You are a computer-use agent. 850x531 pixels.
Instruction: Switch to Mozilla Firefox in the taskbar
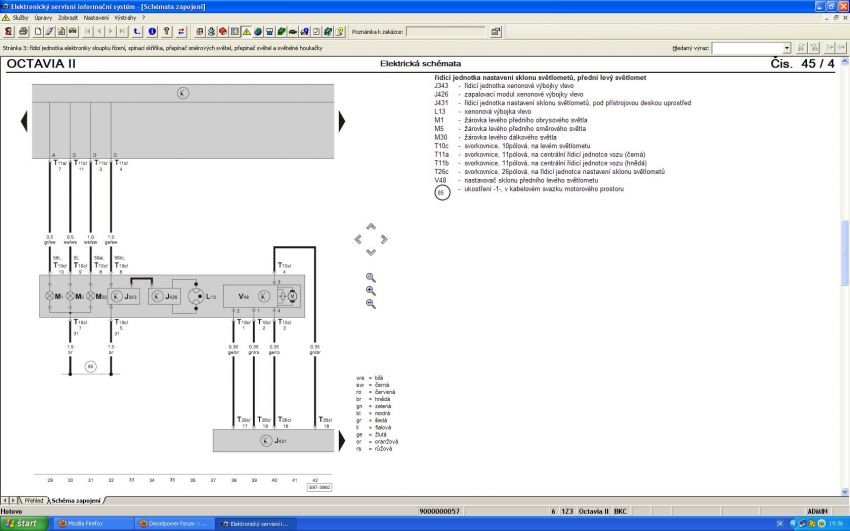(92, 524)
